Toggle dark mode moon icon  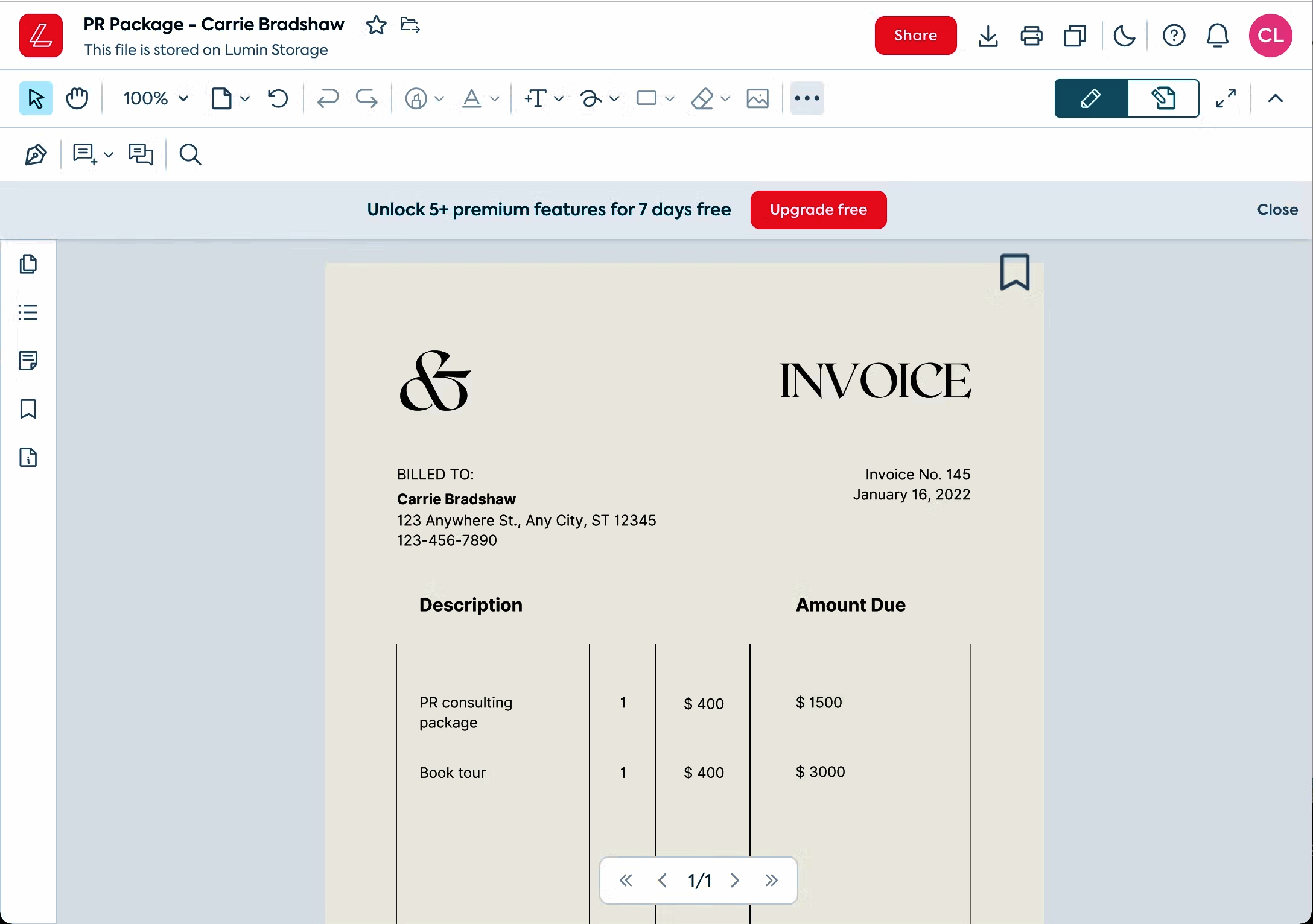pyautogui.click(x=1124, y=36)
